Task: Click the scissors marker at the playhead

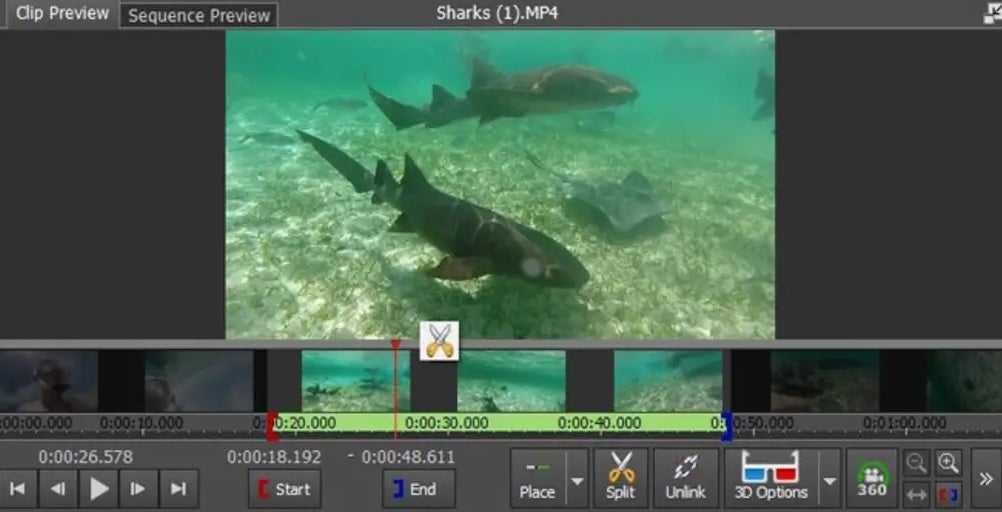Action: (x=439, y=341)
